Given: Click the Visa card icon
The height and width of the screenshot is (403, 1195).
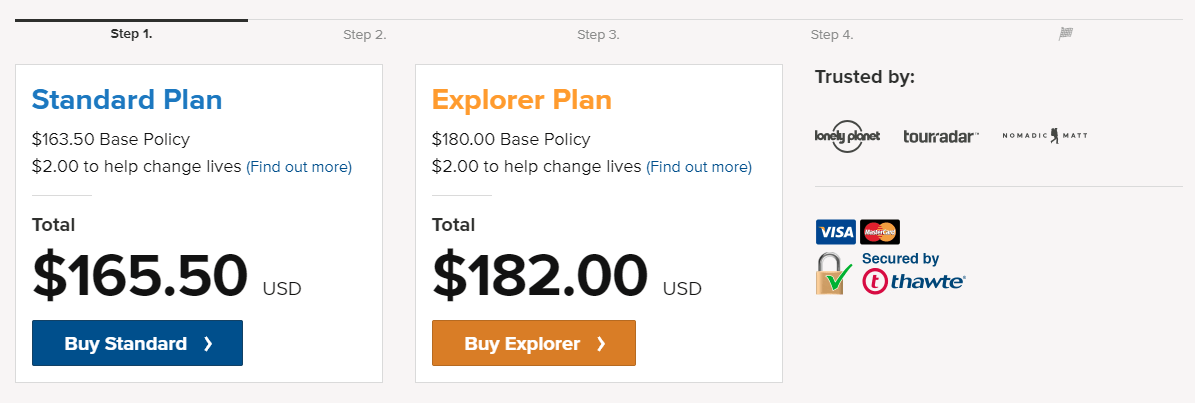Looking at the screenshot, I should click(x=835, y=232).
